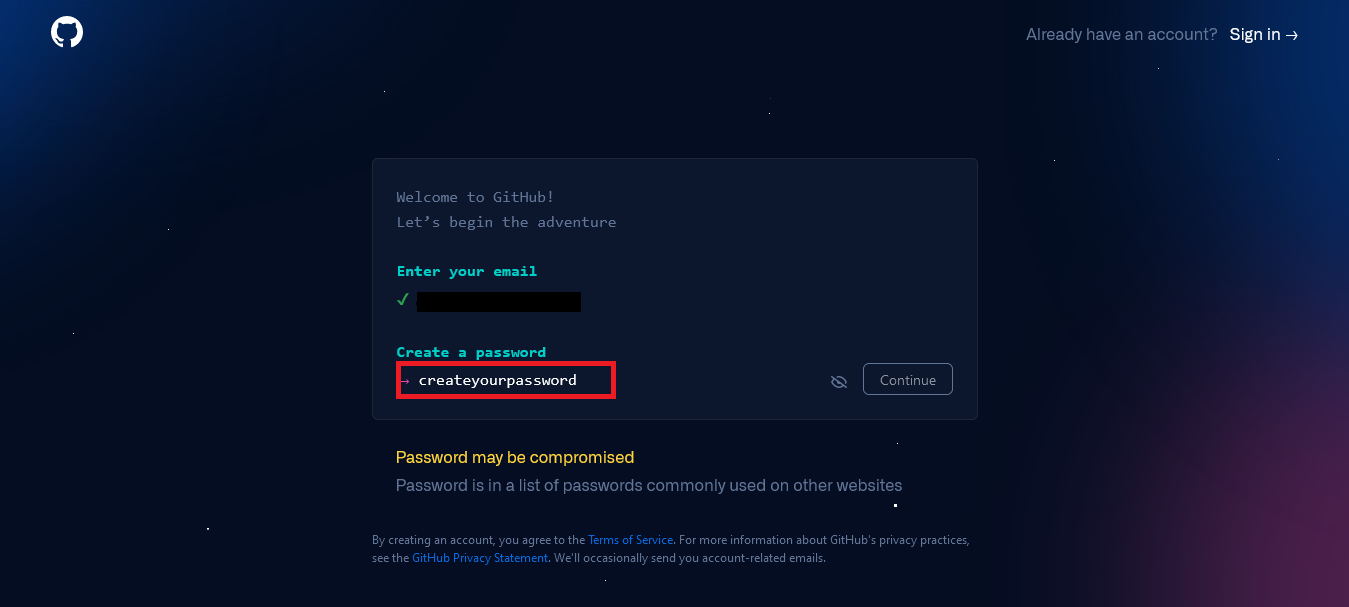Viewport: 1349px width, 607px height.
Task: Click the Password may be compromised warning
Action: click(515, 457)
